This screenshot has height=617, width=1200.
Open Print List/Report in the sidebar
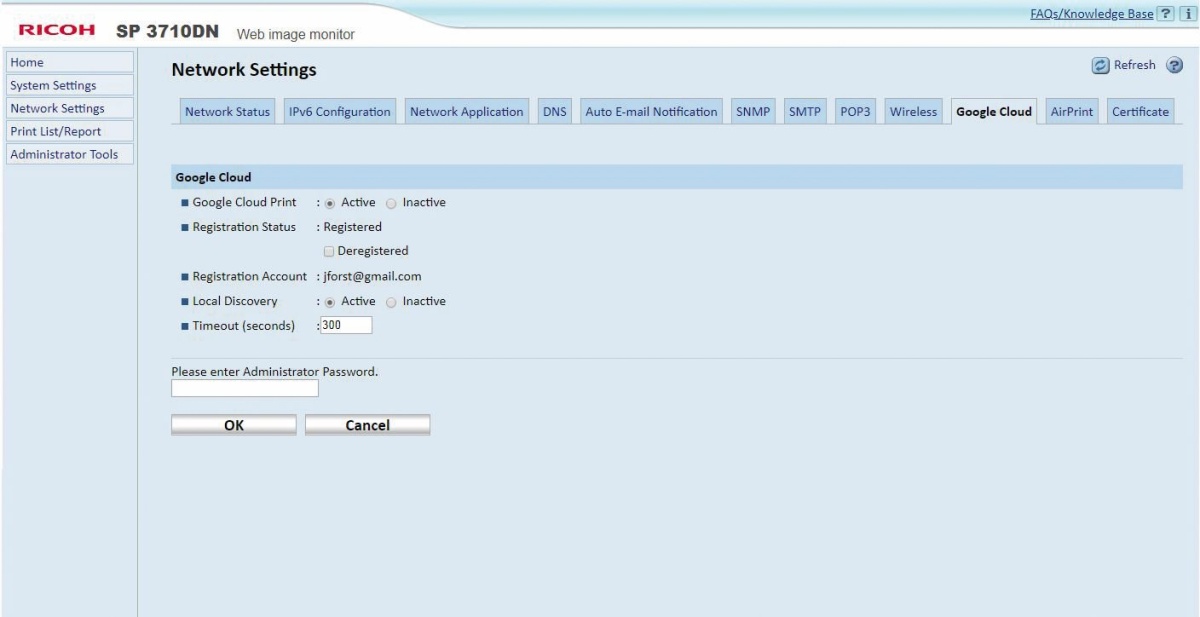[70, 131]
